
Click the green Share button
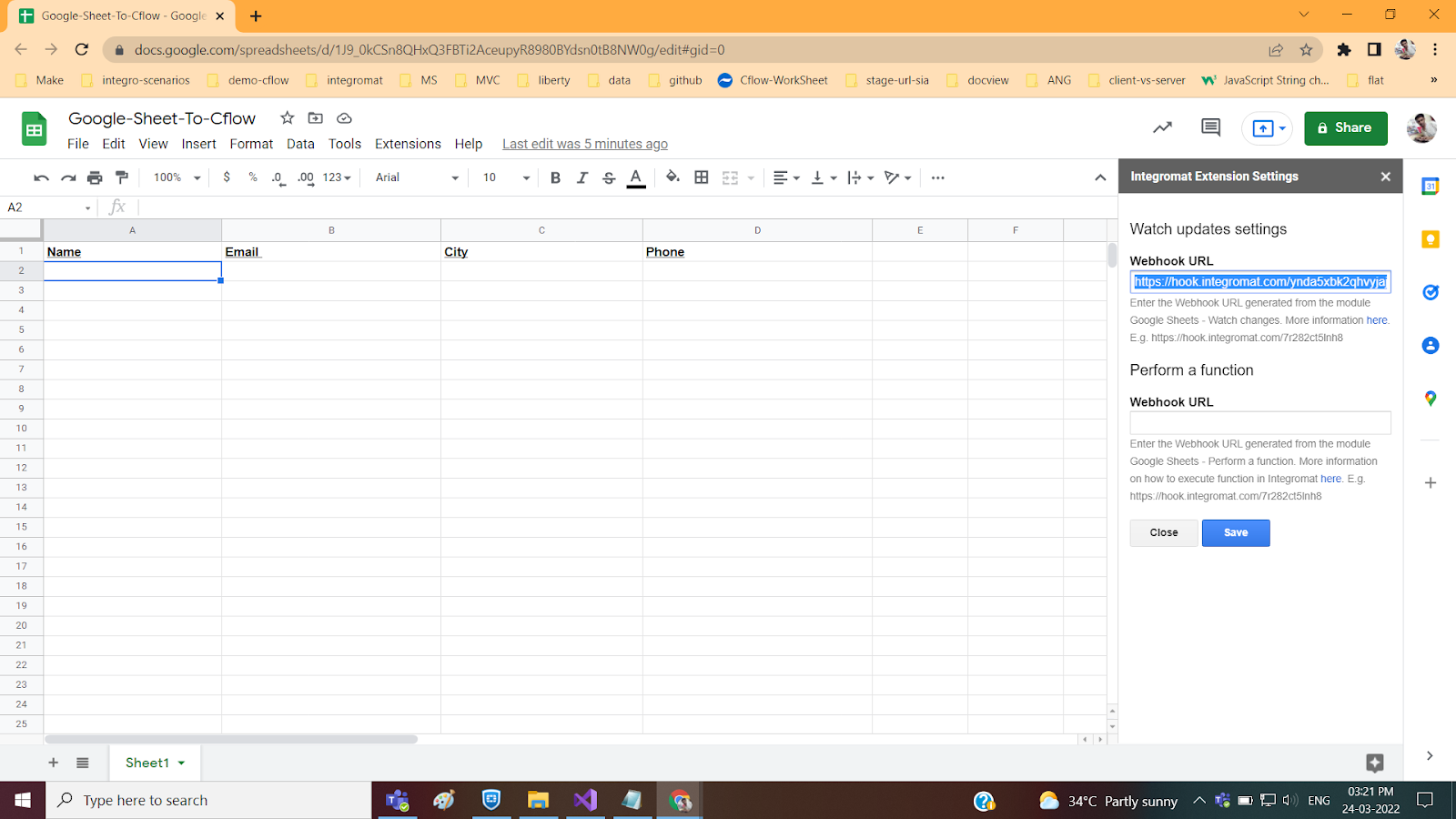(1346, 128)
